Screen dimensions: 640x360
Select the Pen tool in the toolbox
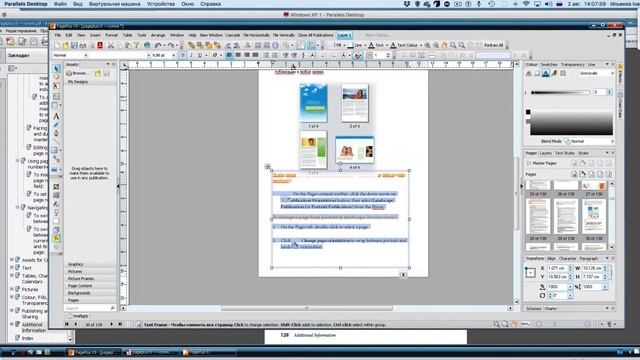56,133
